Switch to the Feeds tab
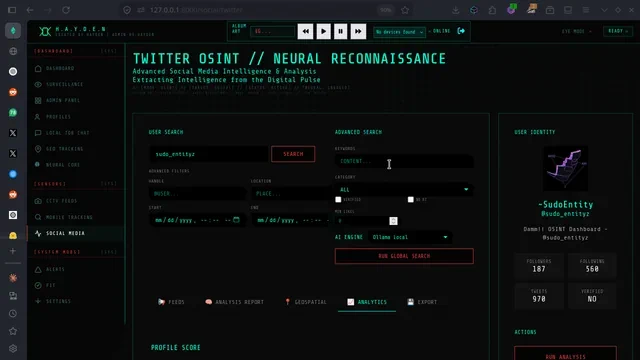Image resolution: width=640 pixels, height=360 pixels. coord(171,302)
